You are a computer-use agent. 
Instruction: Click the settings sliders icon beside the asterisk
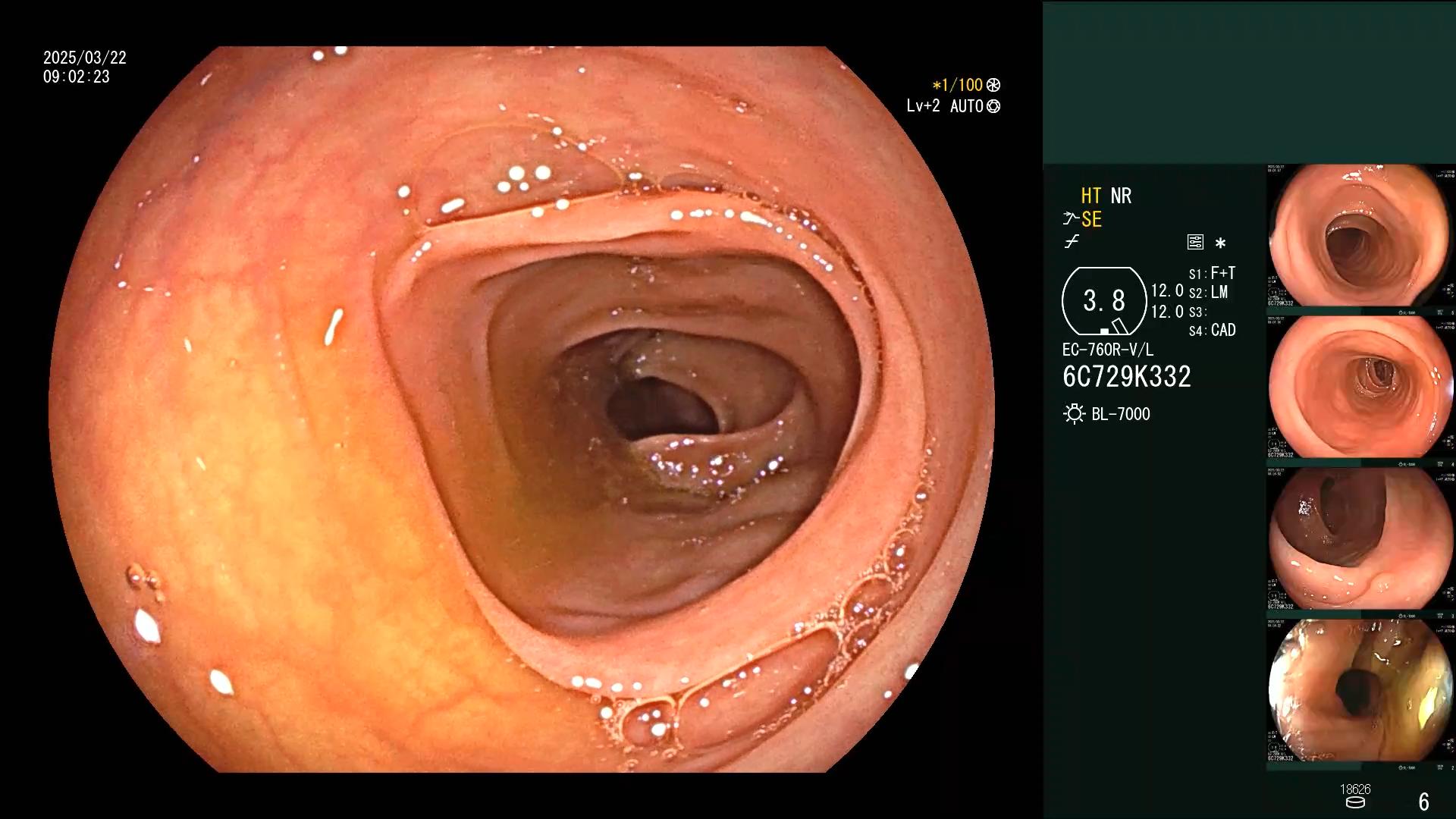coord(1195,243)
